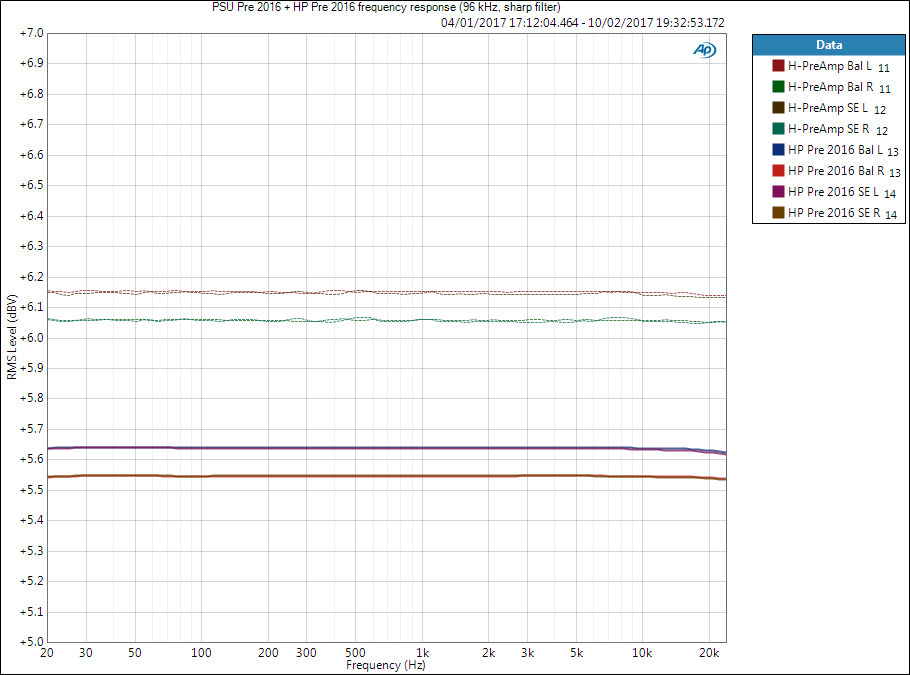Click the RMS Level (dBV) axis label
The height and width of the screenshot is (675, 910).
point(12,337)
